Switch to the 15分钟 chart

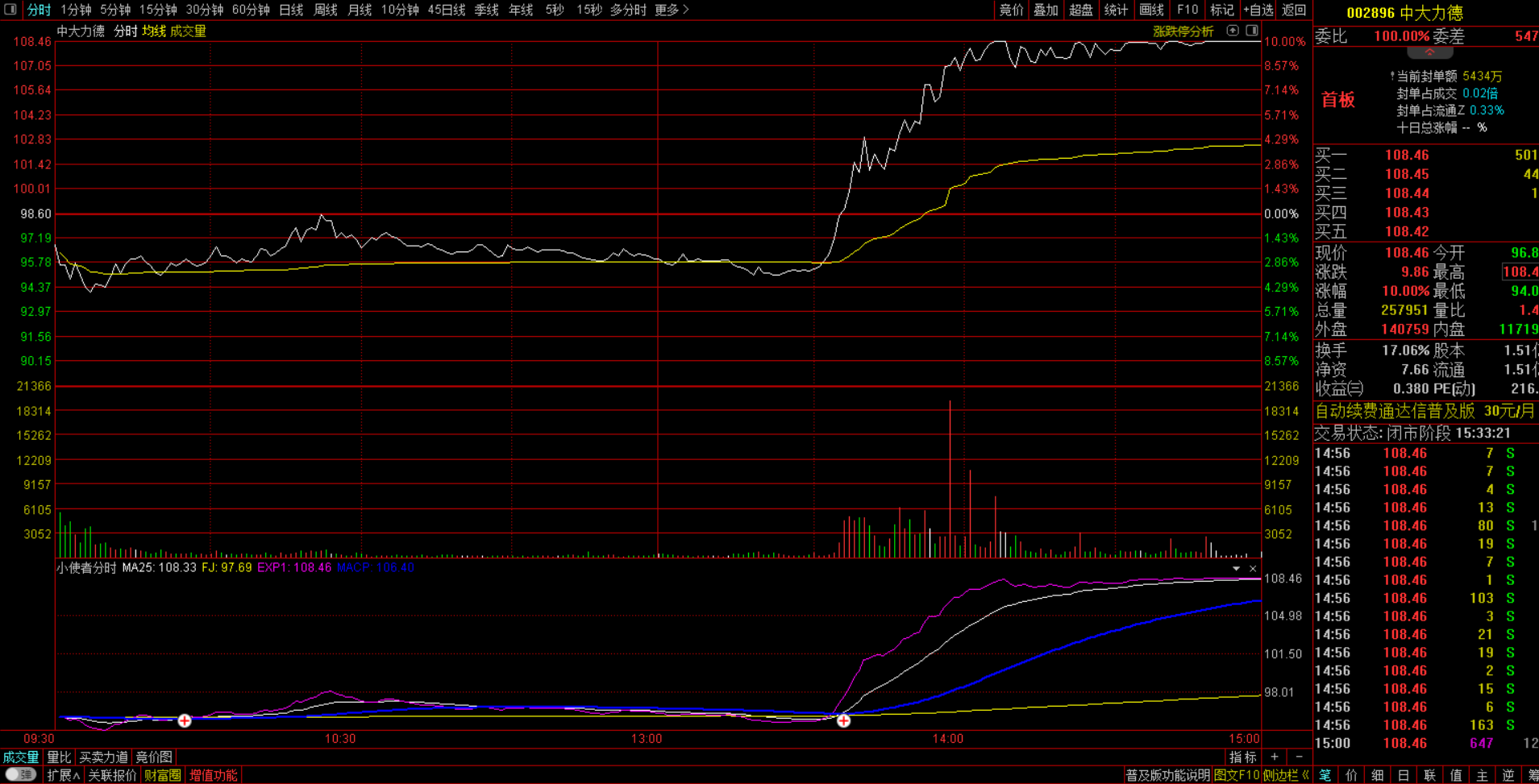click(x=158, y=10)
